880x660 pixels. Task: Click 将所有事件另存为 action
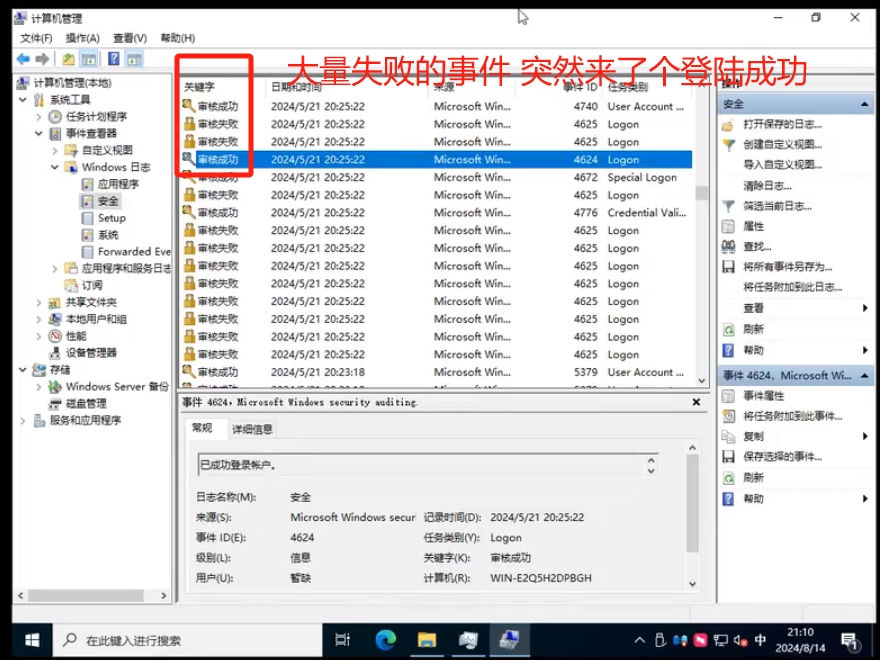(787, 267)
